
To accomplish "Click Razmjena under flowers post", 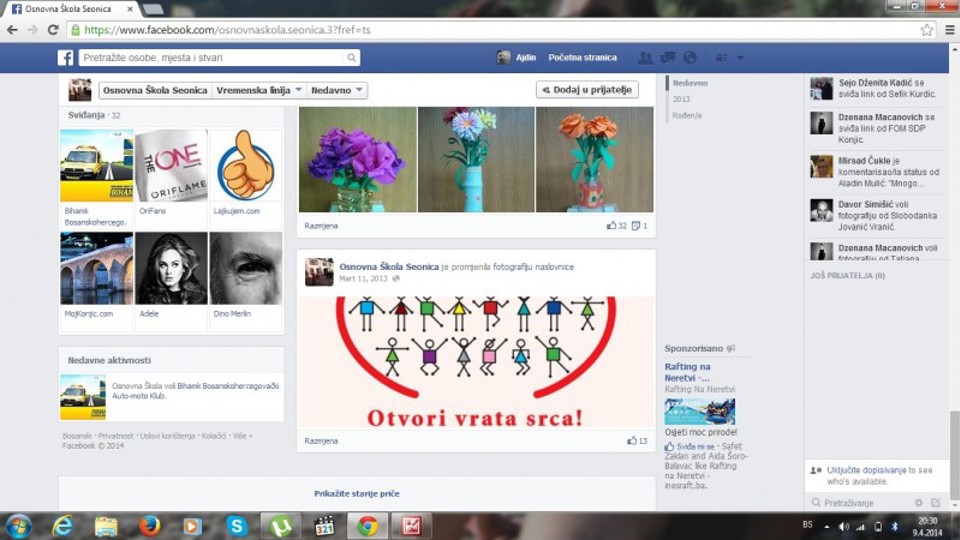I will (321, 226).
